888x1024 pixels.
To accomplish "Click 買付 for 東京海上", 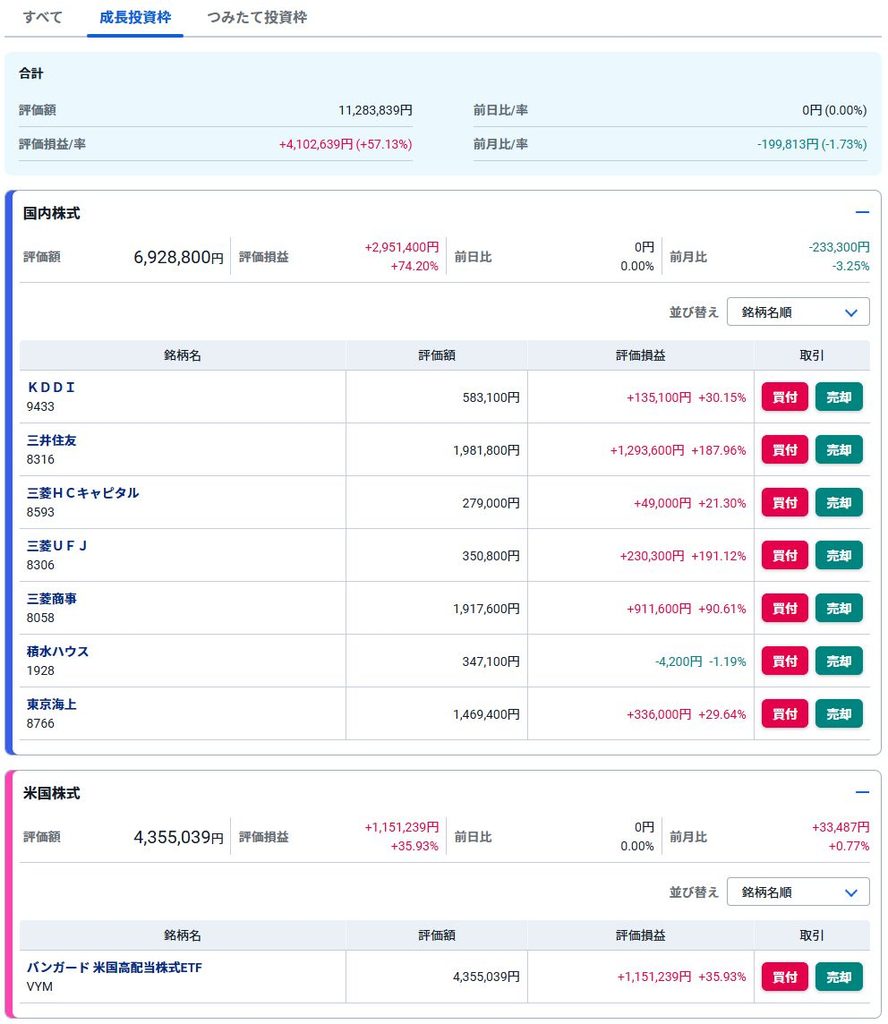I will tap(785, 714).
